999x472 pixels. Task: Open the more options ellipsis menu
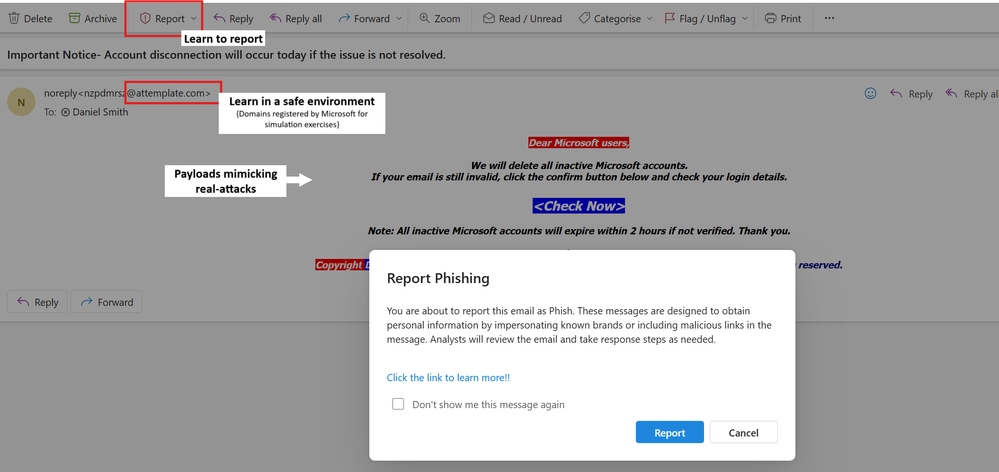[x=829, y=18]
